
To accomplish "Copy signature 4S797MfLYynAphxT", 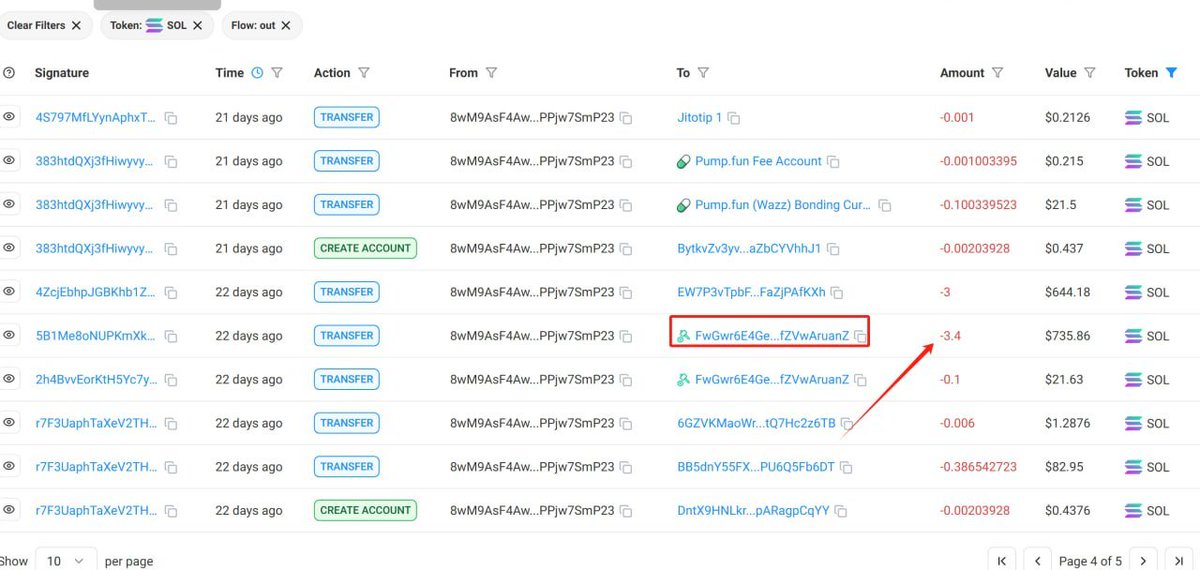I will point(171,118).
